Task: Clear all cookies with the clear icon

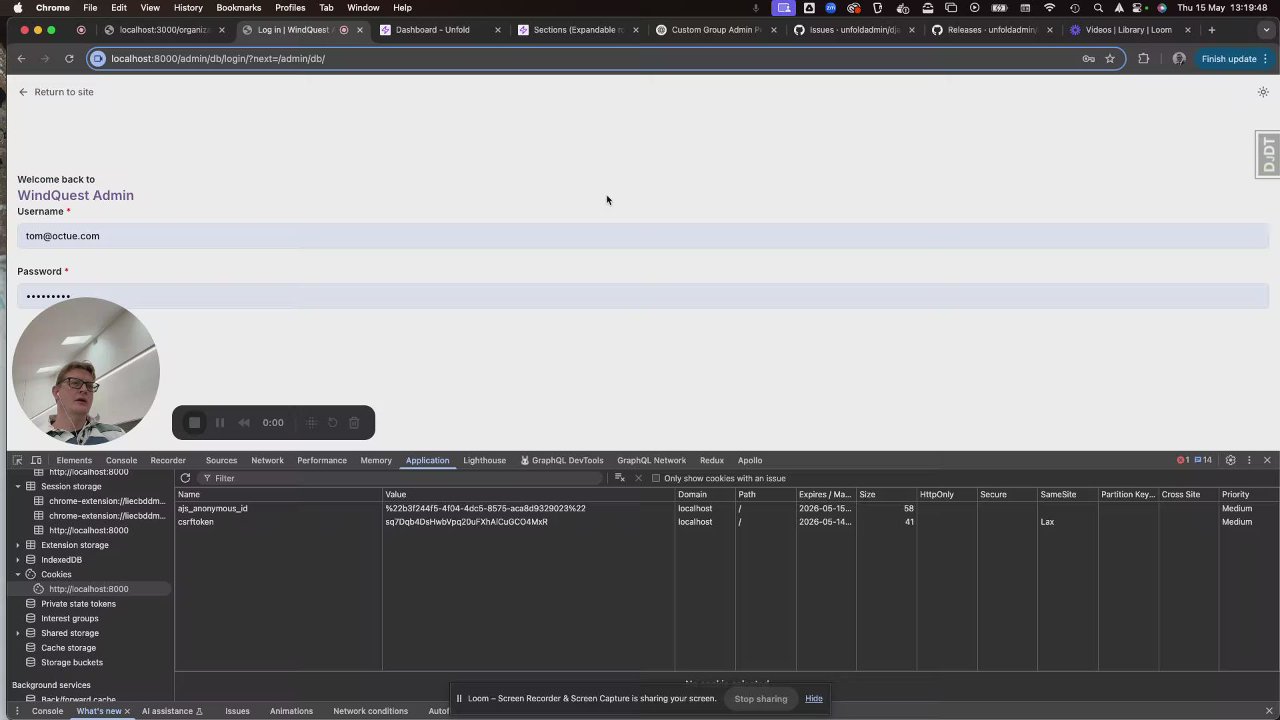Action: (619, 478)
